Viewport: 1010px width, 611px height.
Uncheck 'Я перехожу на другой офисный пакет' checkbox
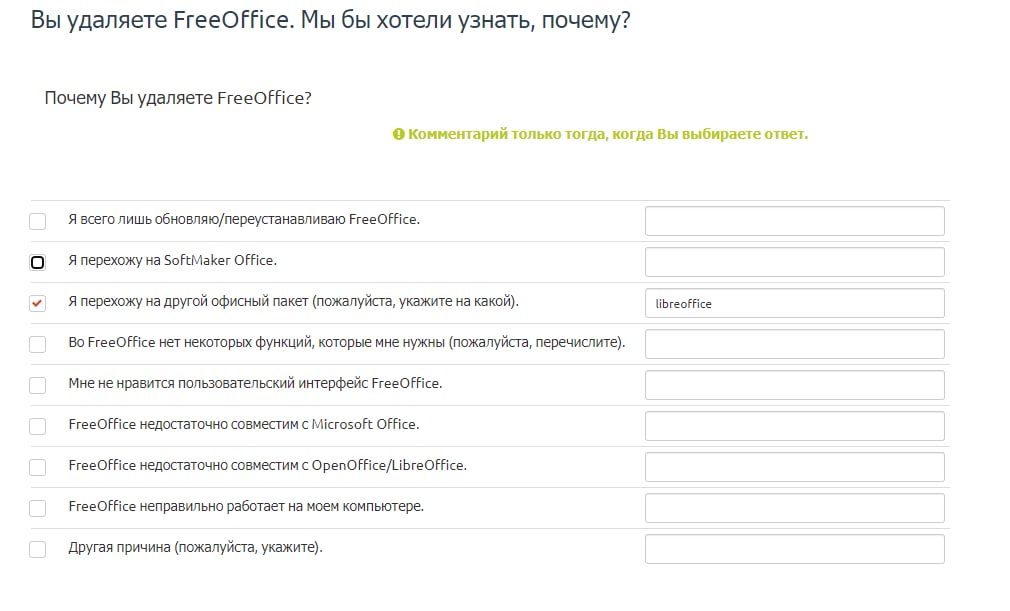(x=37, y=303)
